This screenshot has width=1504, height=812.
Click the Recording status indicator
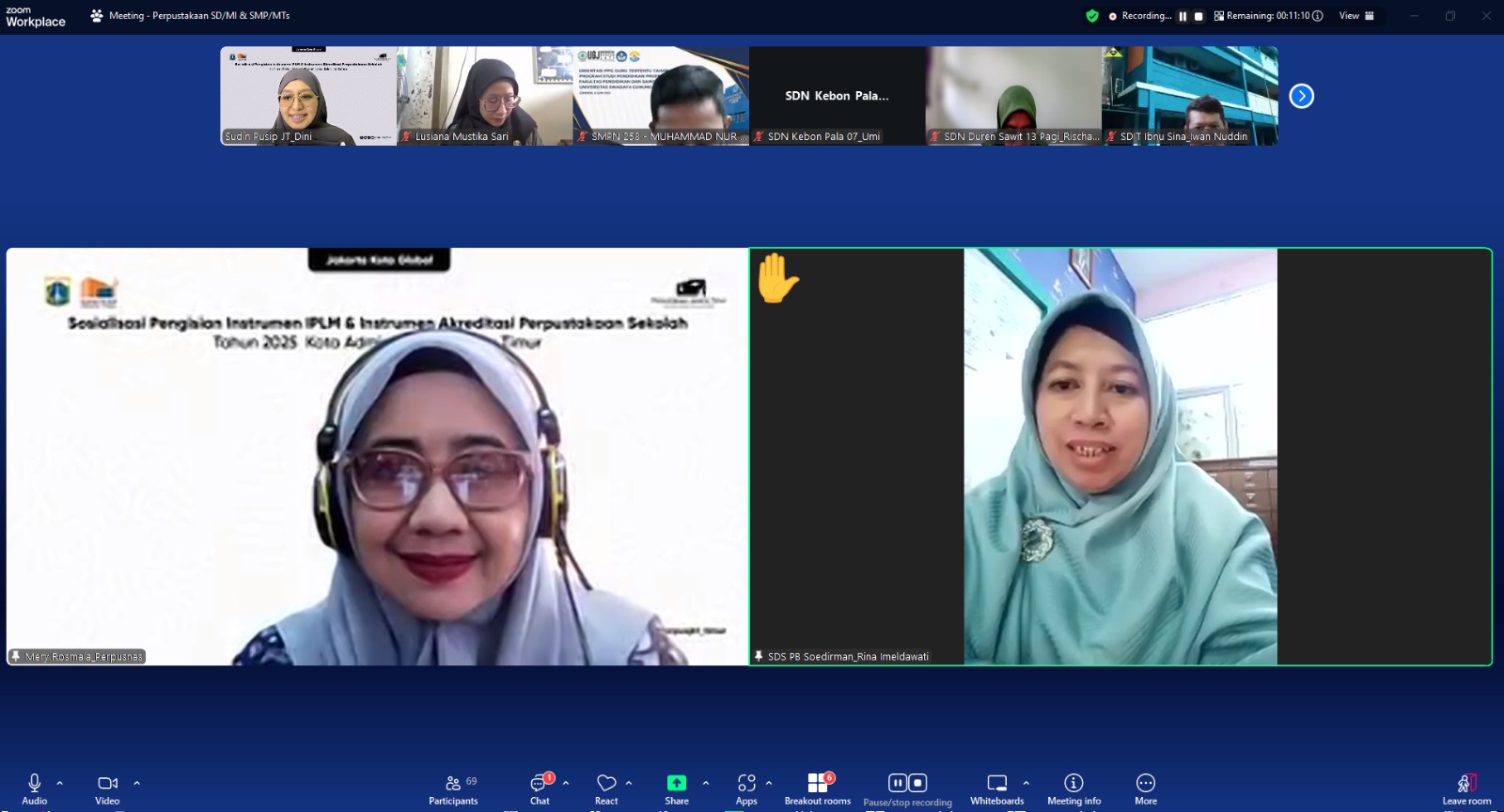pos(1140,16)
